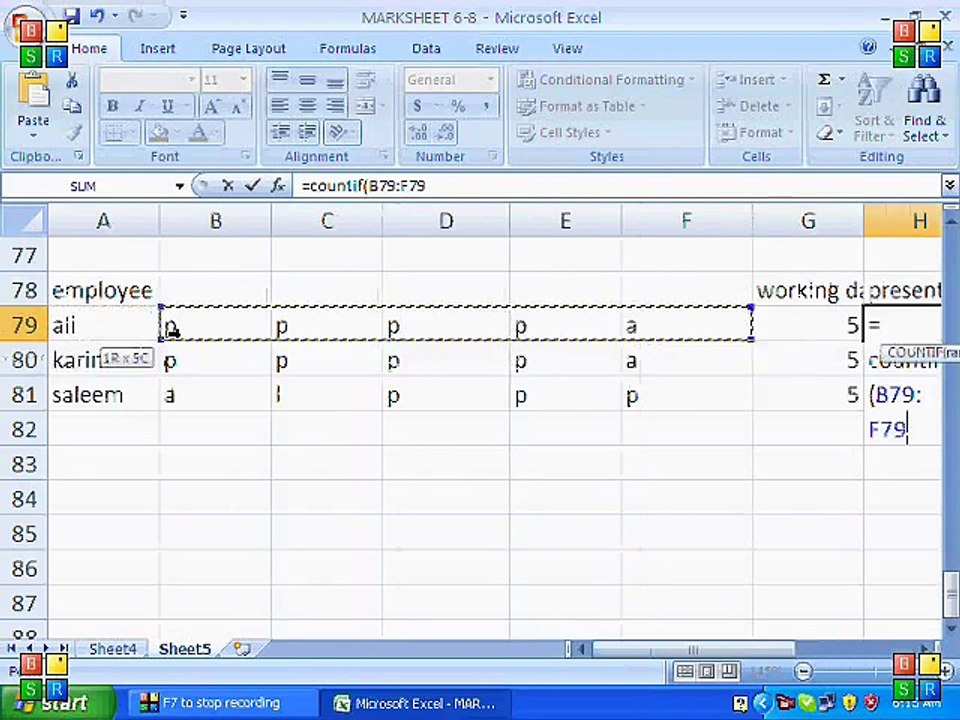The image size is (960, 720).
Task: Toggle Bold formatting
Action: [x=113, y=106]
